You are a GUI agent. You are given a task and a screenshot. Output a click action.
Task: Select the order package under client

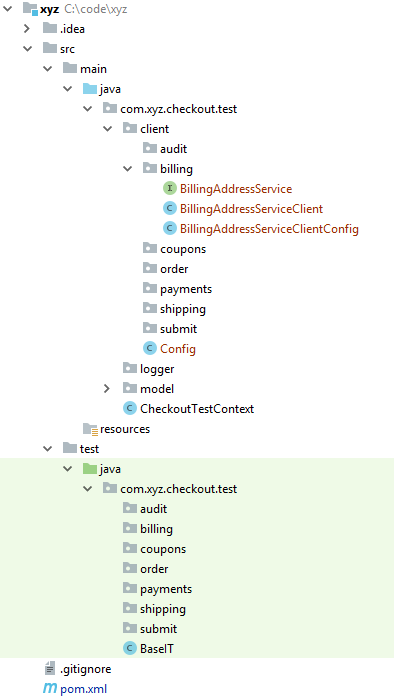174,269
